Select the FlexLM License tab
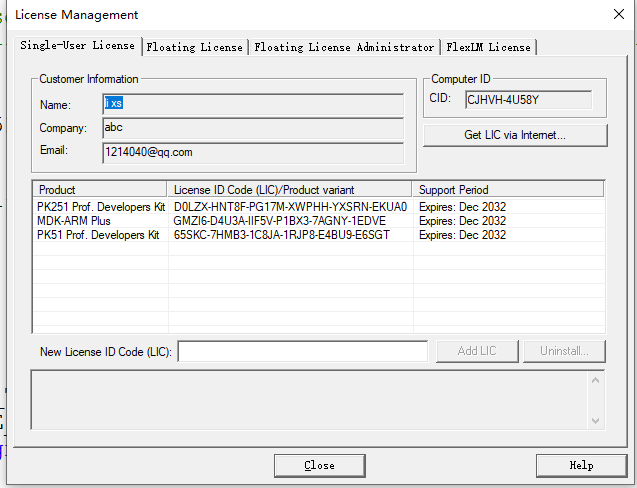The width and height of the screenshot is (637, 488). pyautogui.click(x=488, y=47)
